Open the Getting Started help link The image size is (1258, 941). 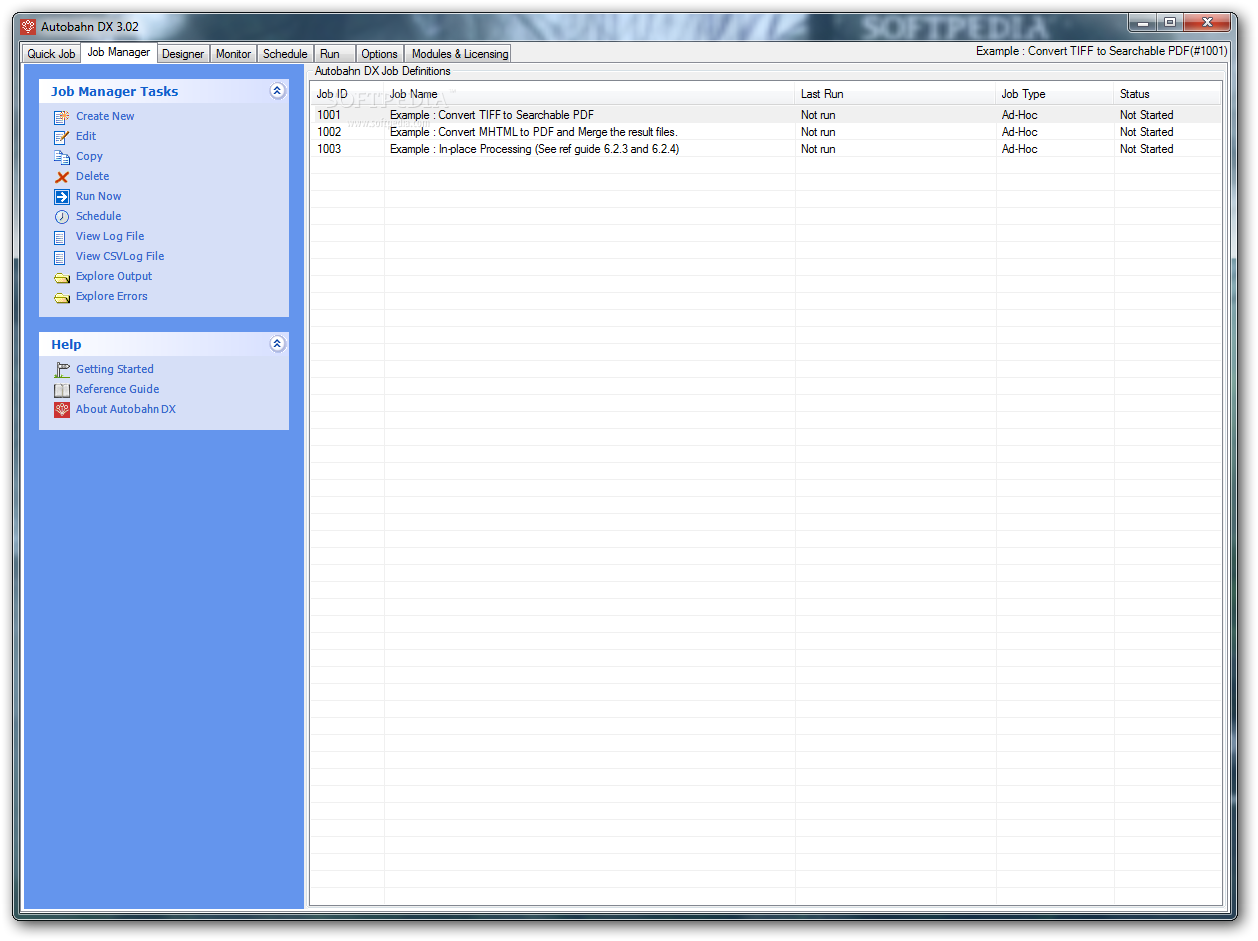click(x=115, y=369)
